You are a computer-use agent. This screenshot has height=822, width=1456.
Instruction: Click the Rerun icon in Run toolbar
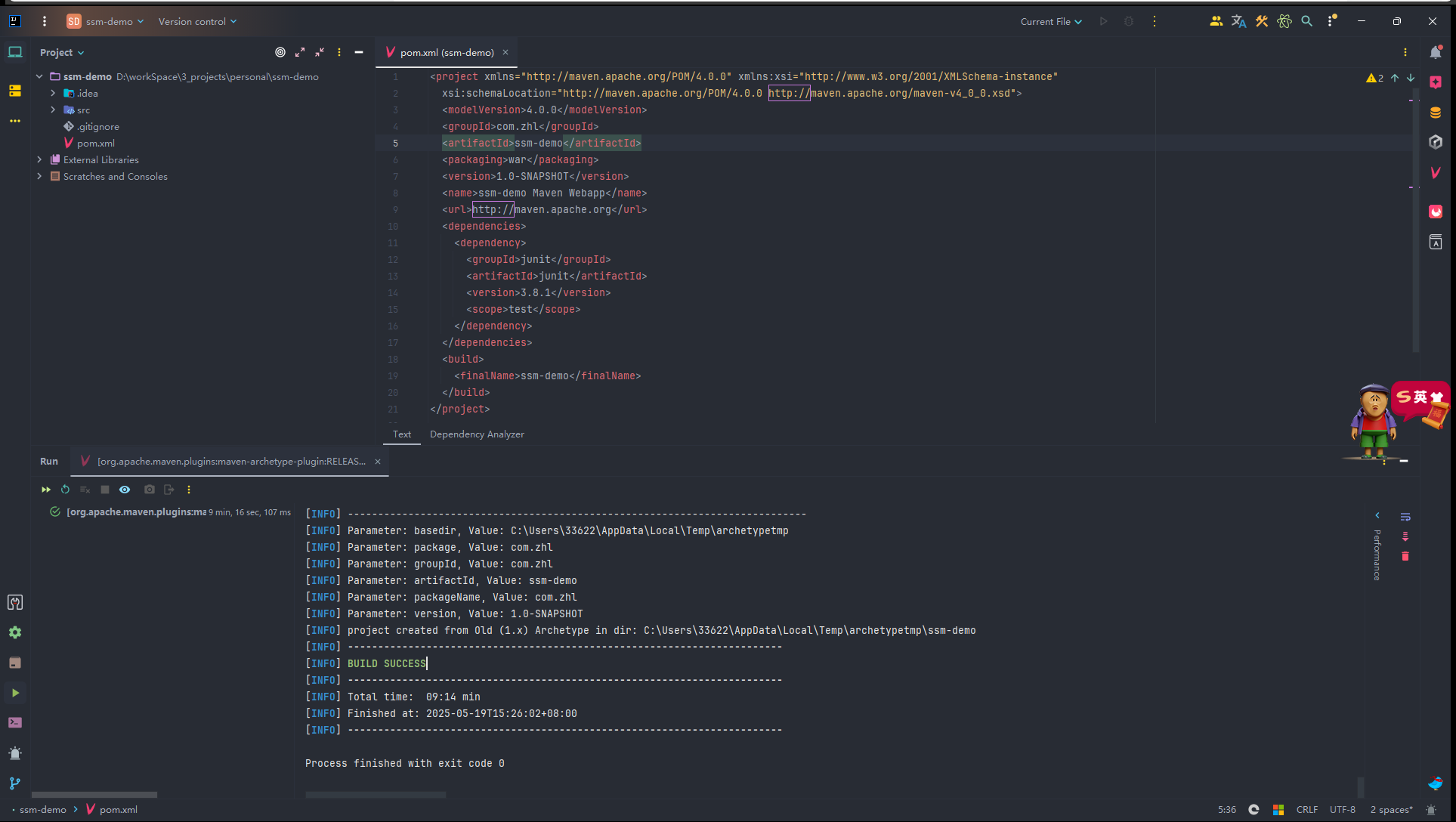[66, 490]
